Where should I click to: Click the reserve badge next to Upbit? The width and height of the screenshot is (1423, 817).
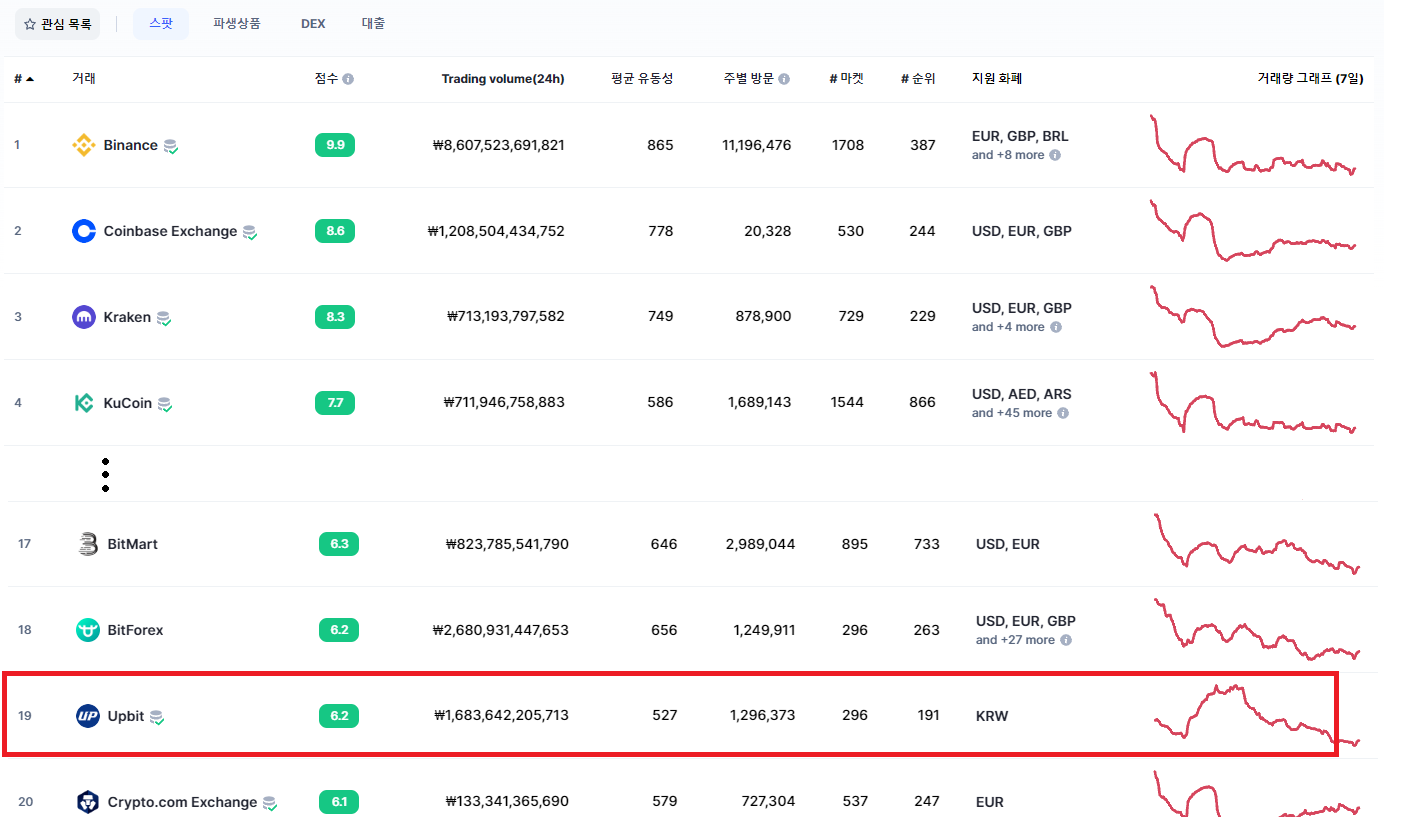click(x=157, y=718)
